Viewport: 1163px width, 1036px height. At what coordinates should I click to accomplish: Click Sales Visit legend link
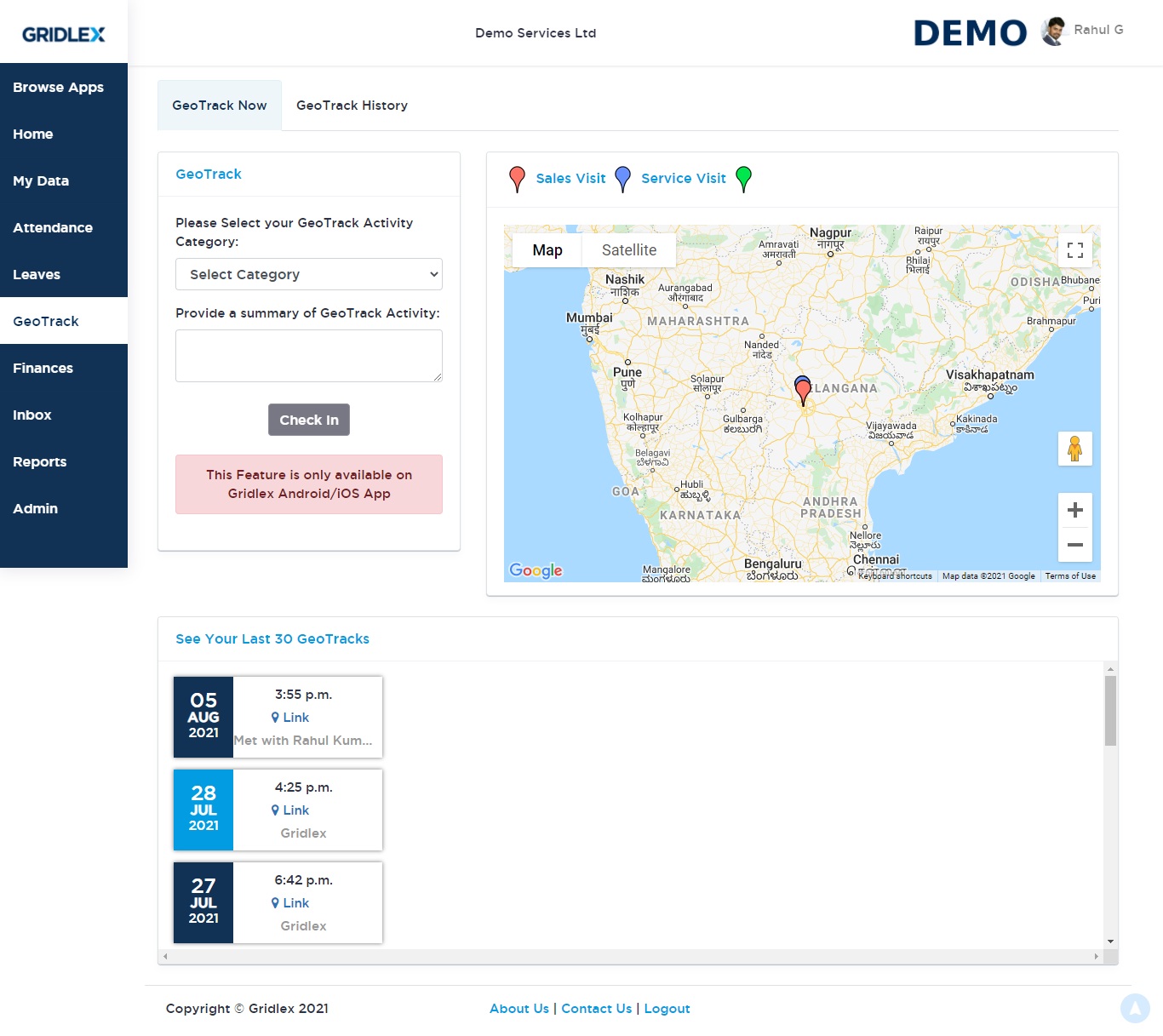(x=570, y=179)
